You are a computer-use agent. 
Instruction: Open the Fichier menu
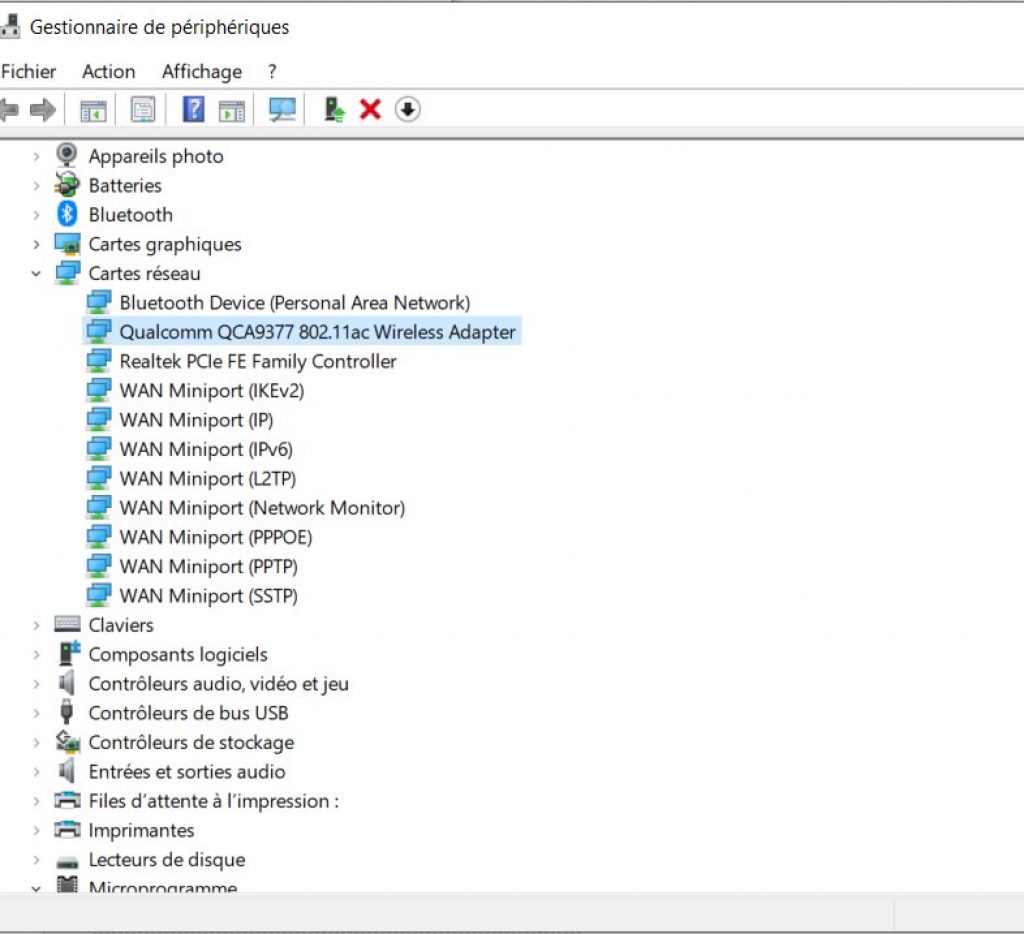(29, 72)
